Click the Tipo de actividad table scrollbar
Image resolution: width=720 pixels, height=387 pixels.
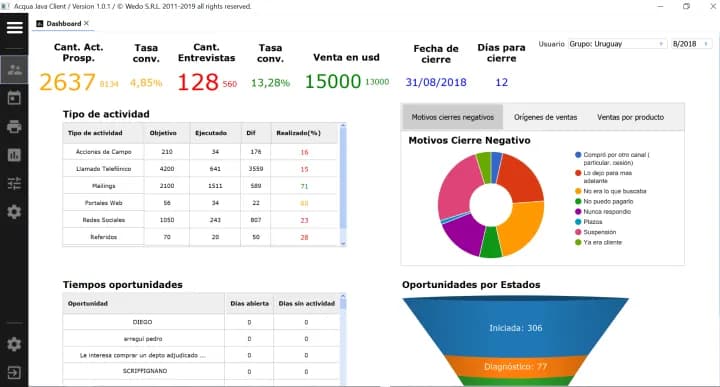point(343,185)
